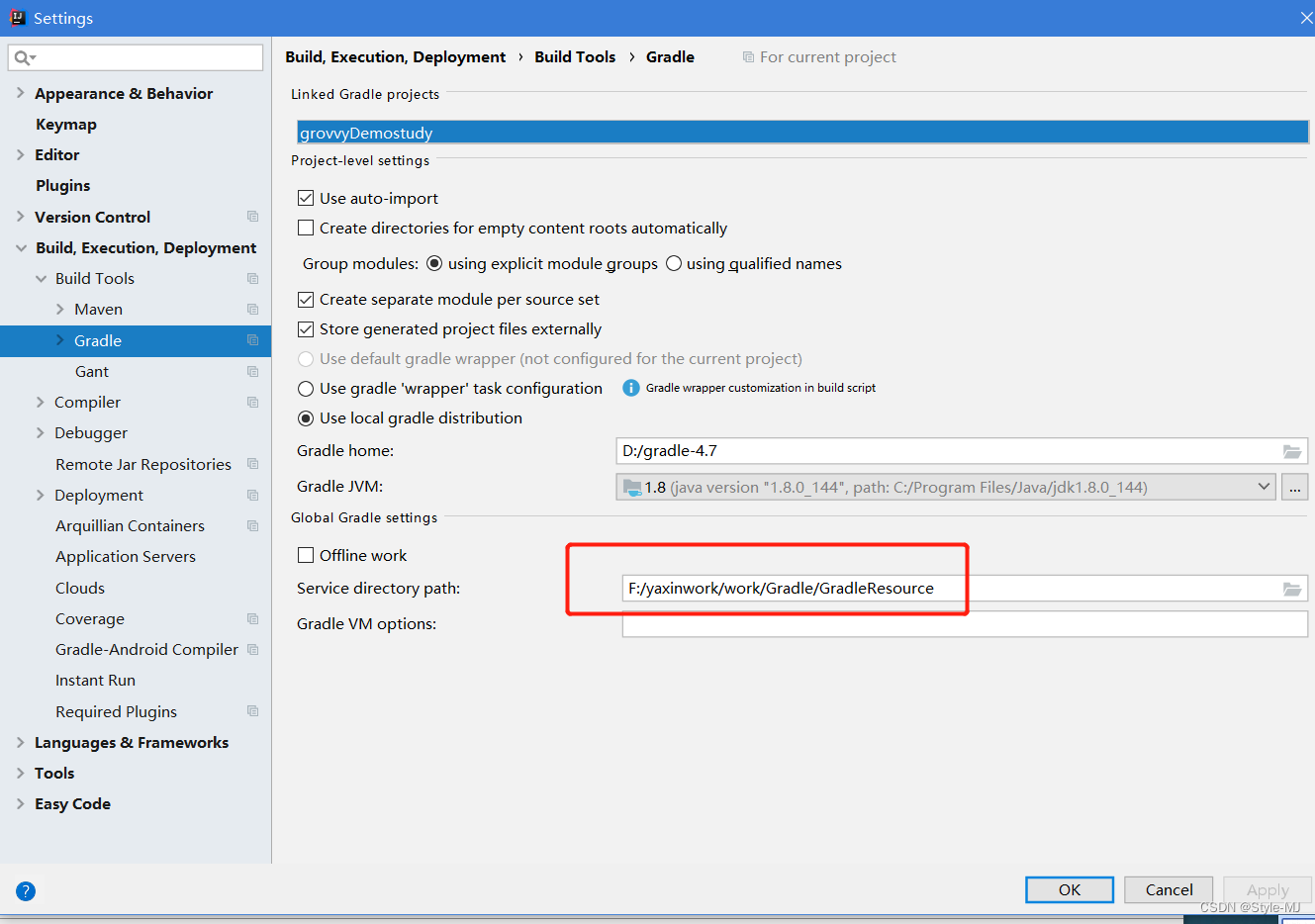This screenshot has height=924, width=1315.
Task: Focus the settings search box
Action: (136, 57)
